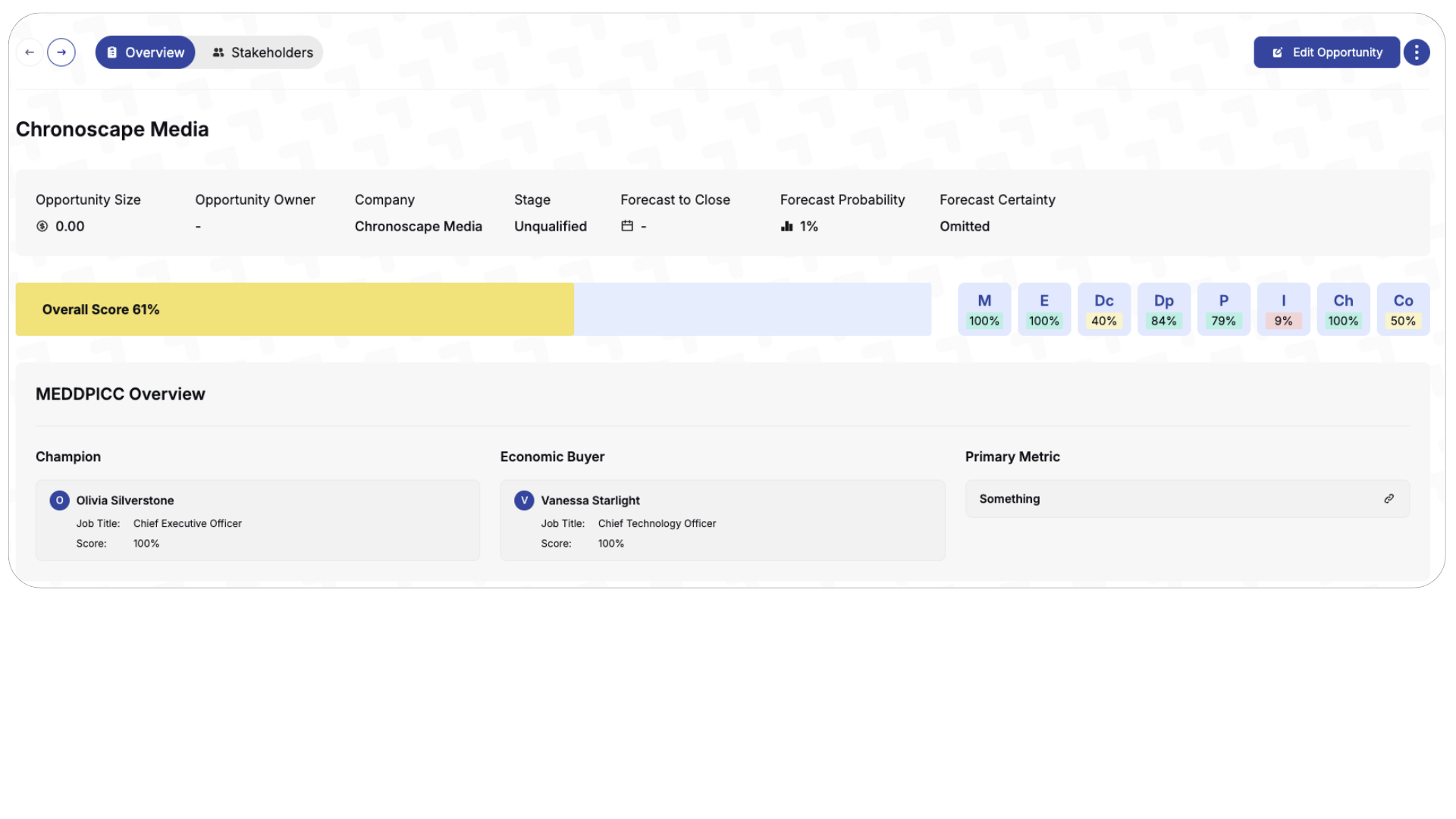Select the Co score tile showing 50%
Image resolution: width=1456 pixels, height=819 pixels.
click(1403, 309)
